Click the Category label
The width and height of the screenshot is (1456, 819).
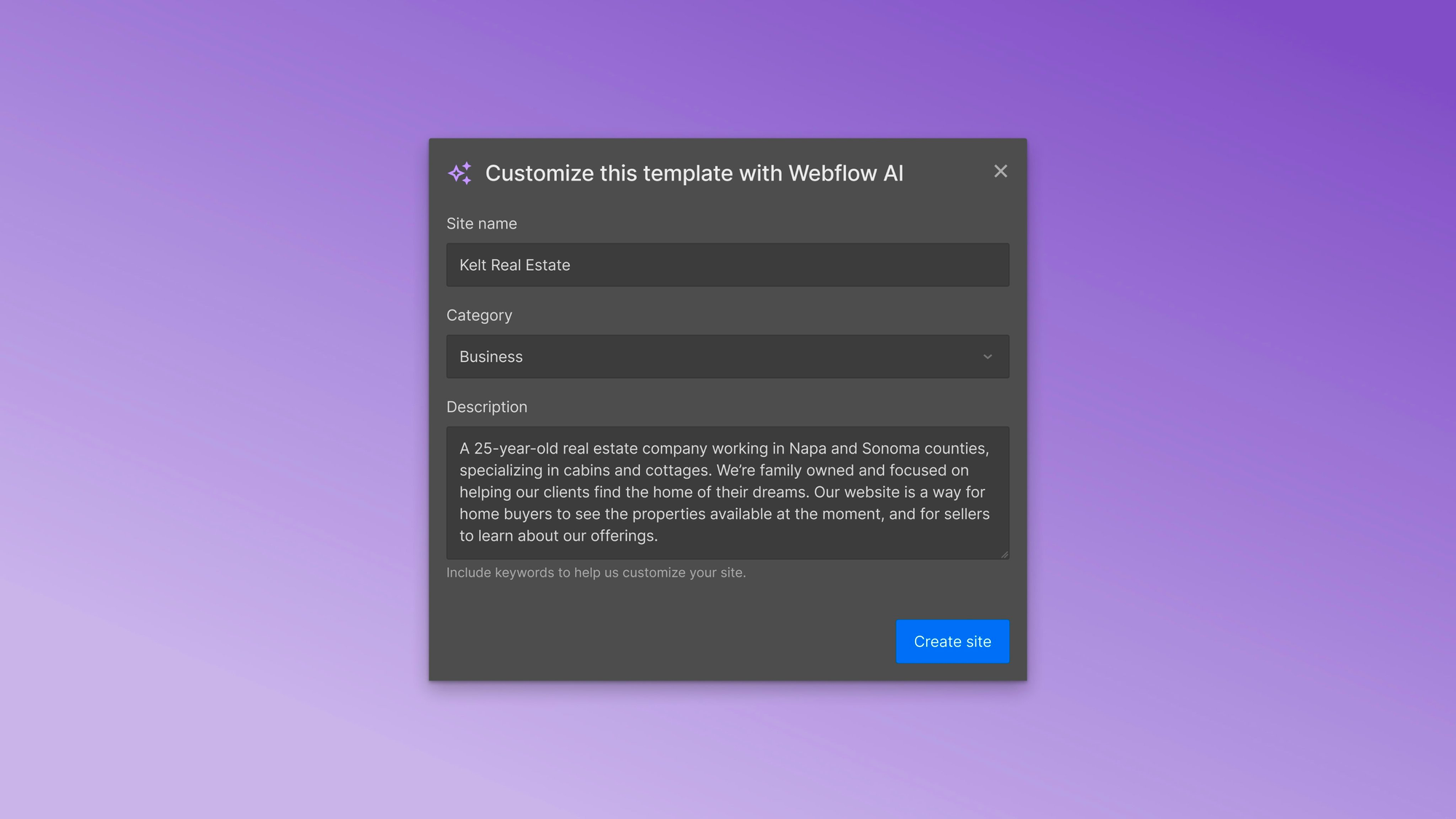click(x=479, y=315)
